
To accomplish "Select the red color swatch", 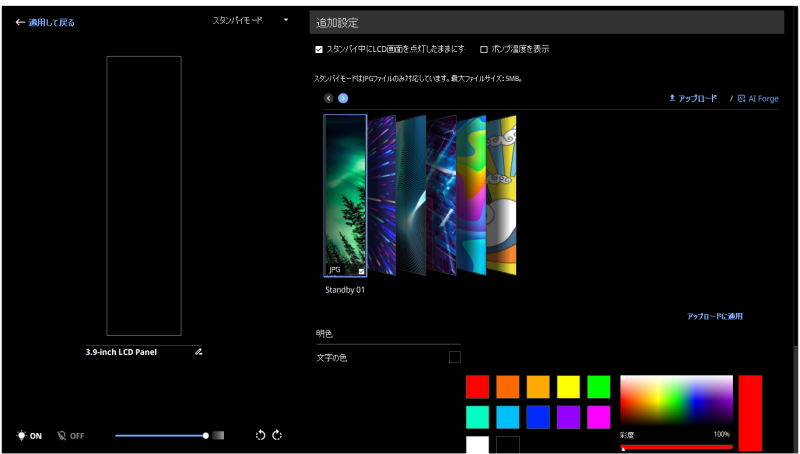I will [477, 387].
